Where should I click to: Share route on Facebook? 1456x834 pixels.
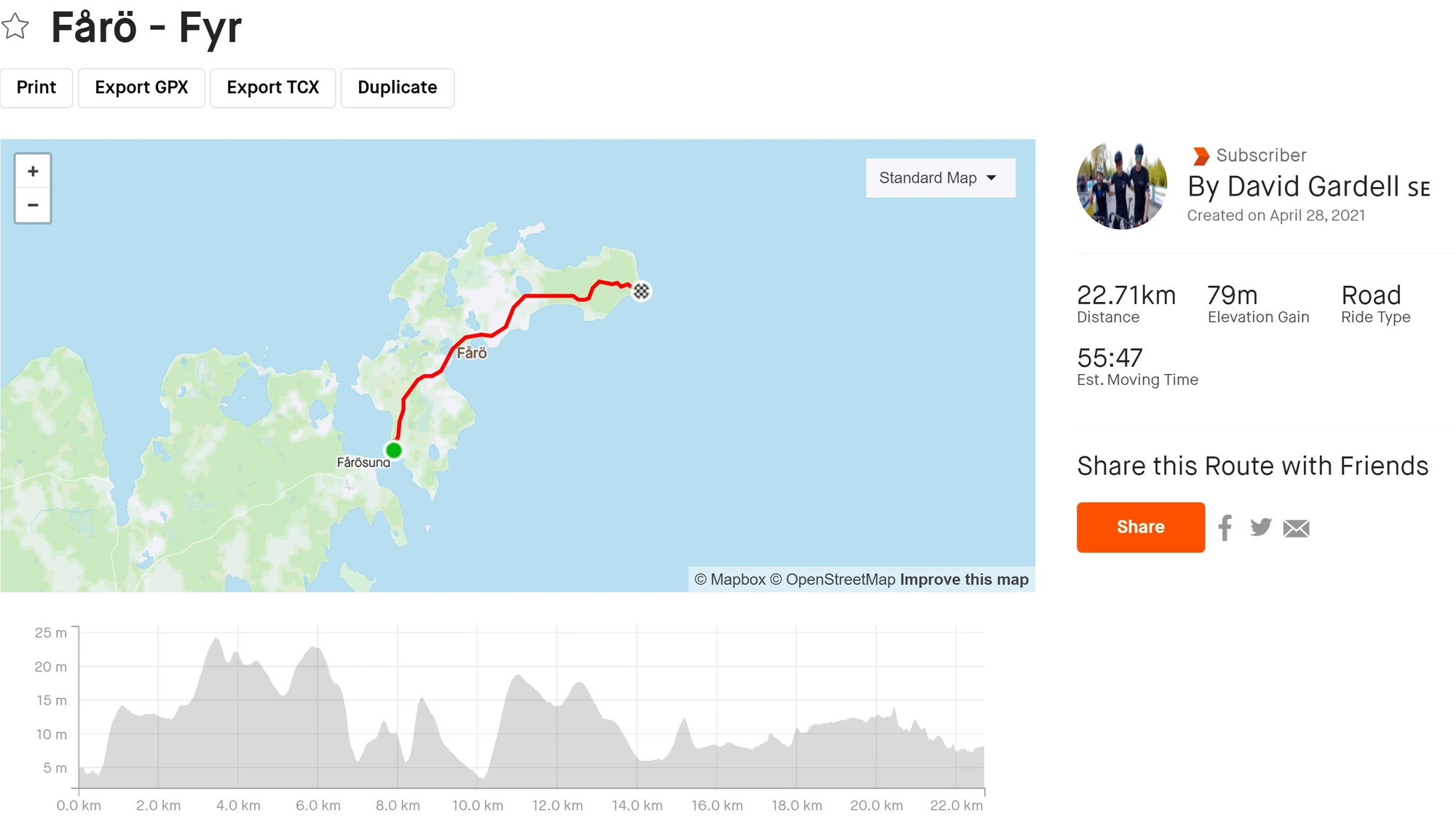point(1225,528)
